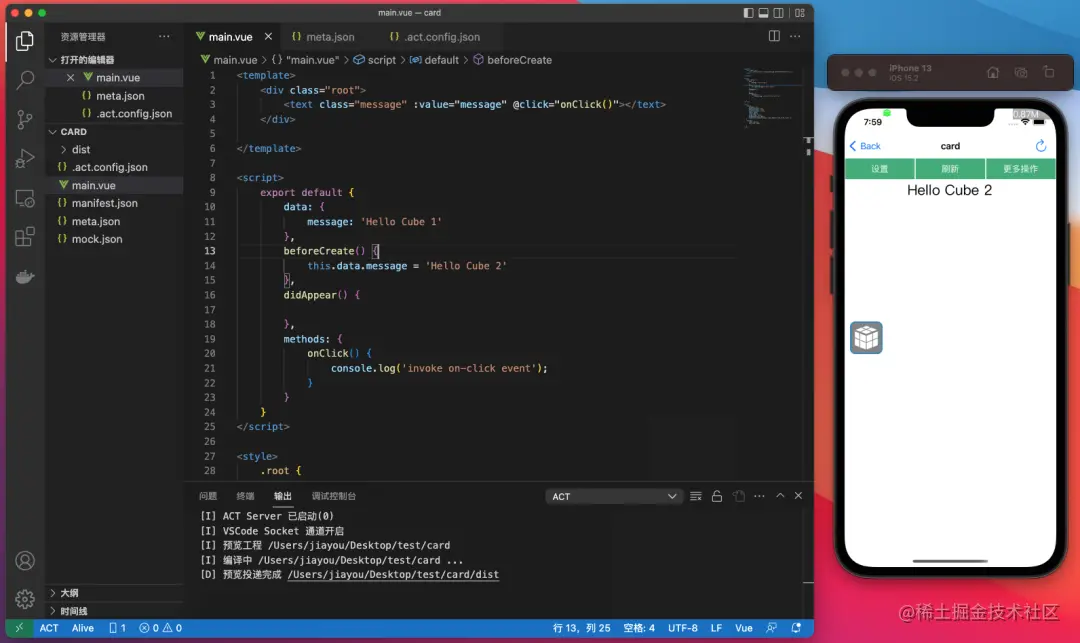This screenshot has width=1080, height=643.
Task: Open the Source Control view
Action: pyautogui.click(x=25, y=120)
